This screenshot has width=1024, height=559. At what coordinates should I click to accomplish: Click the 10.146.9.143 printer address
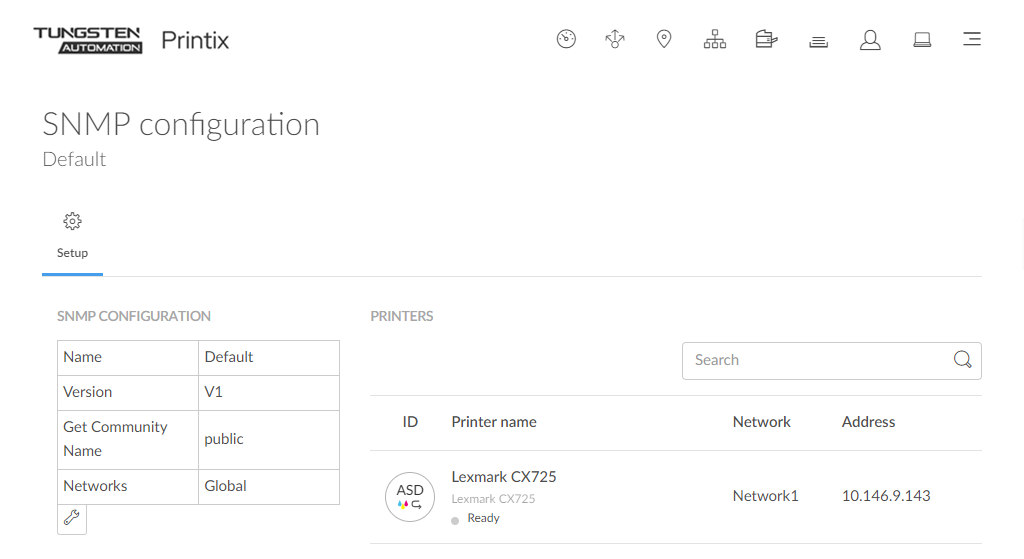tap(886, 496)
